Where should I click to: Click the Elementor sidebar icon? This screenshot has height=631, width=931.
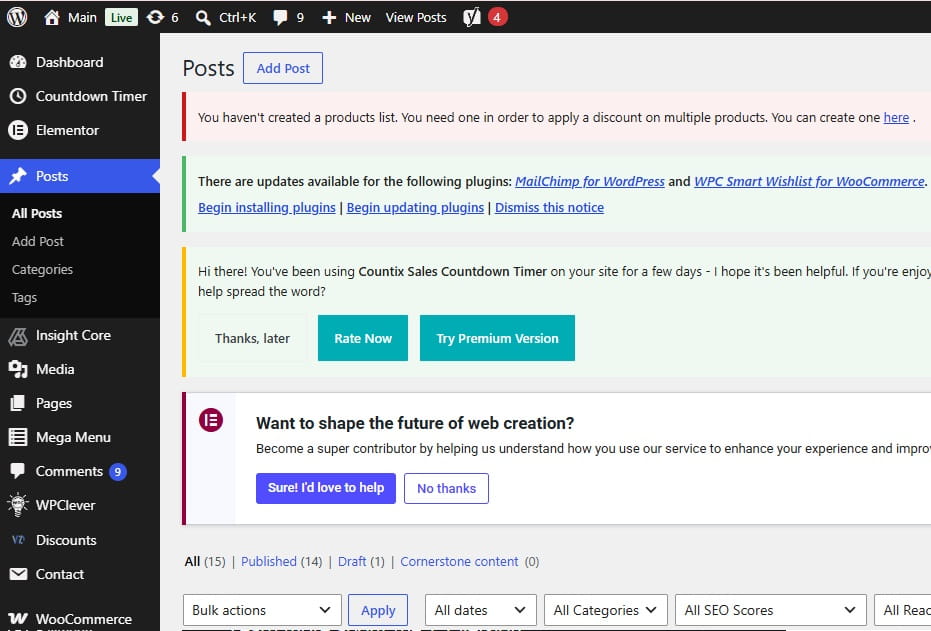click(18, 130)
